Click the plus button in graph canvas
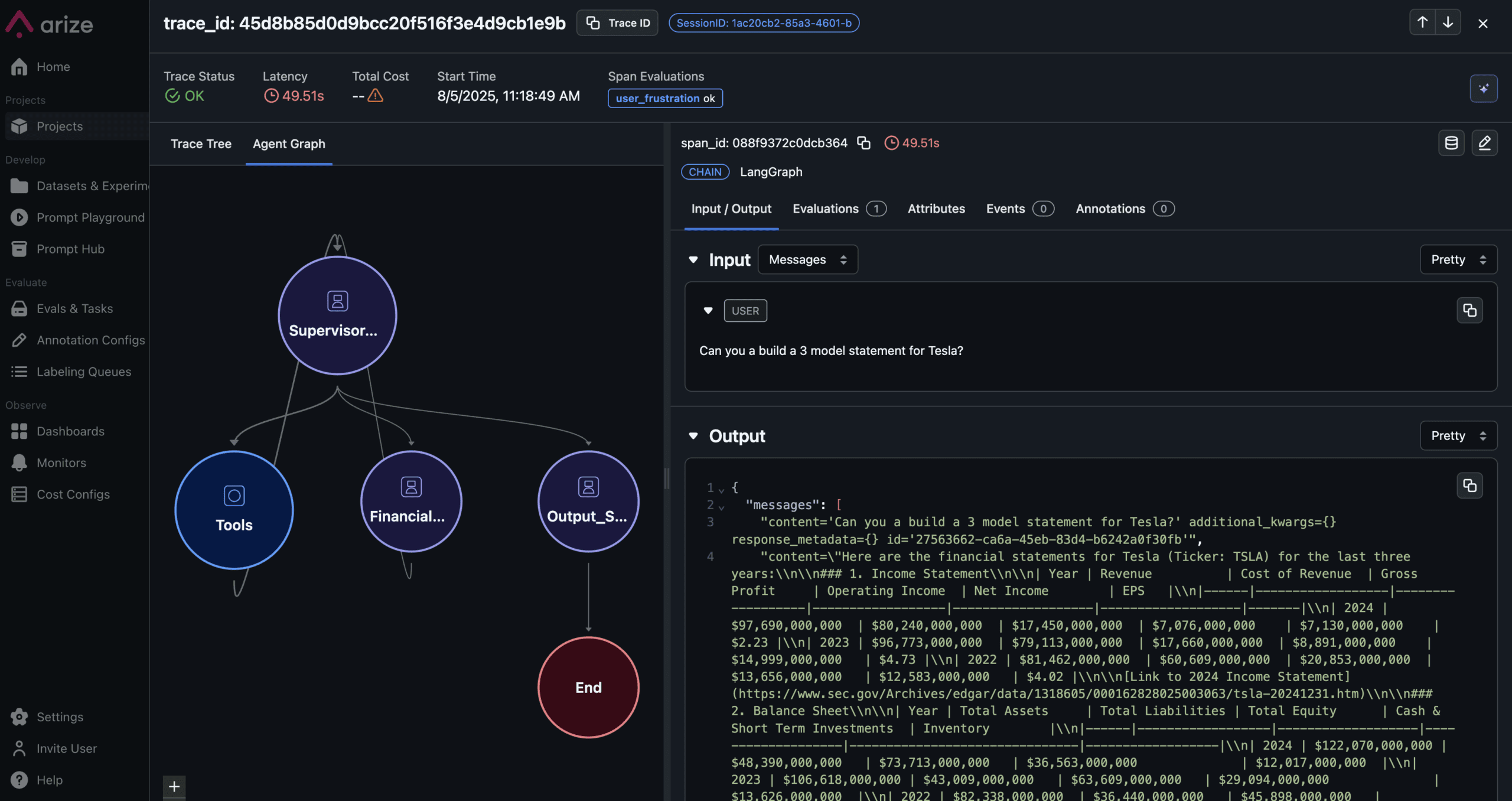This screenshot has width=1512, height=801. (x=174, y=787)
